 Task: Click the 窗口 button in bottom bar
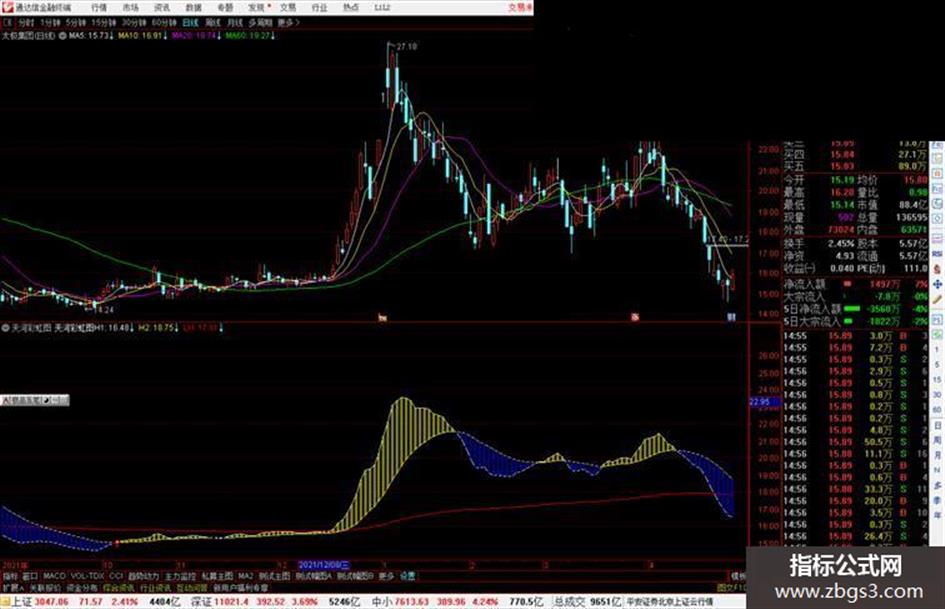pos(30,576)
